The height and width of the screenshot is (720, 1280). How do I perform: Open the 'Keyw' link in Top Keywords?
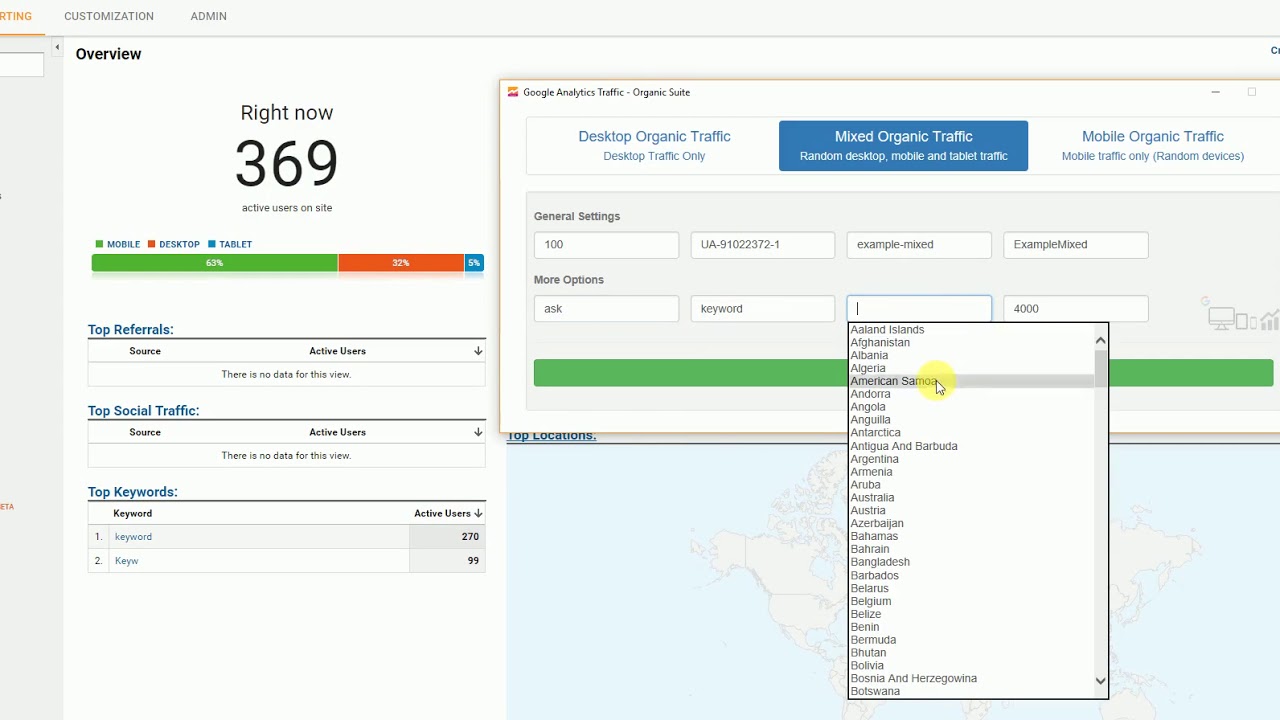(126, 561)
